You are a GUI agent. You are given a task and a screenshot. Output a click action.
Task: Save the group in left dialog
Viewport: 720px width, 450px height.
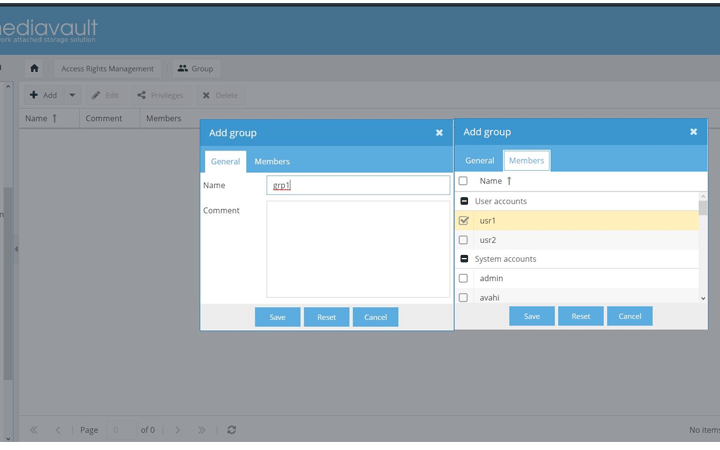tap(277, 317)
